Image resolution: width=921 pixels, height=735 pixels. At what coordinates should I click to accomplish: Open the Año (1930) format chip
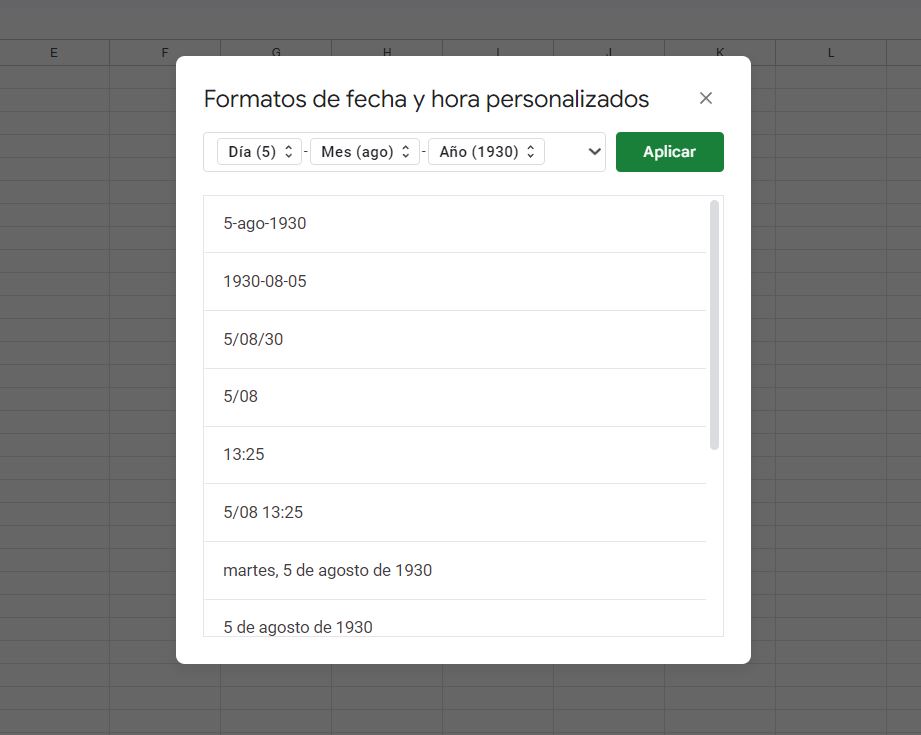(486, 152)
